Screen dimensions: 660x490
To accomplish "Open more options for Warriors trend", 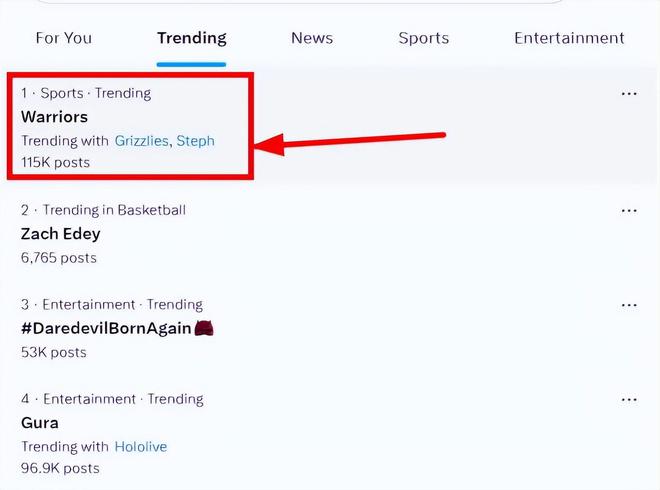I will 628,94.
